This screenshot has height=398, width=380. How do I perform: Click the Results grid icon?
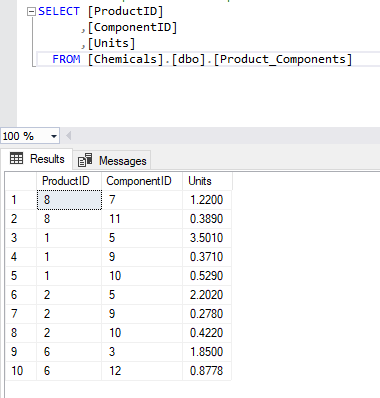coord(16,158)
